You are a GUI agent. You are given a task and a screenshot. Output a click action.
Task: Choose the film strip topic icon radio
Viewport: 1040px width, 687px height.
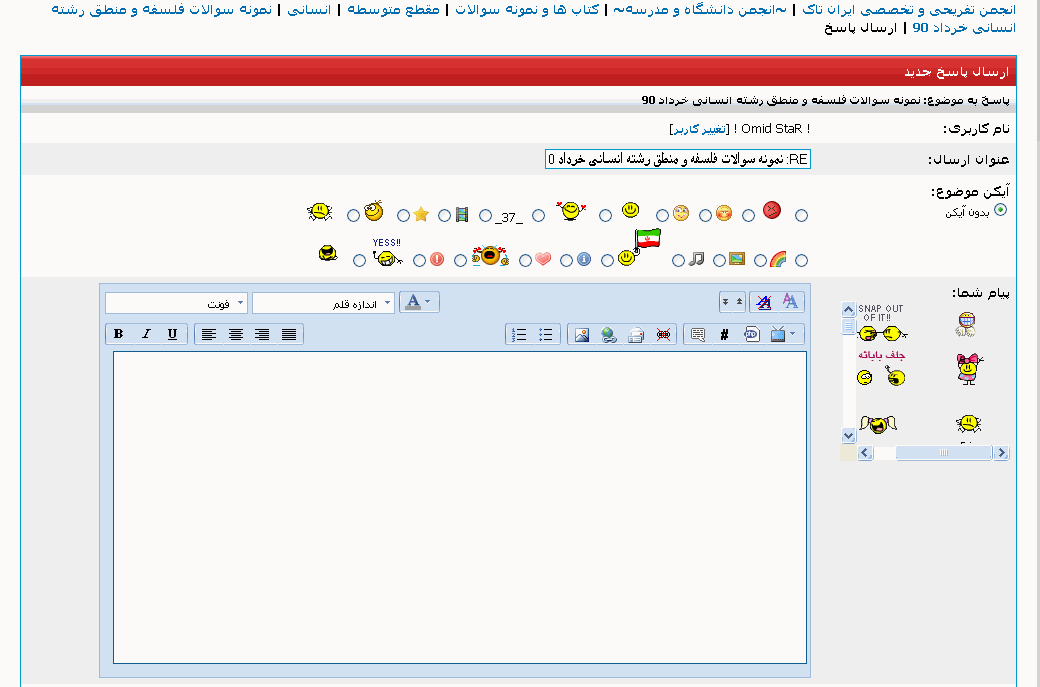tap(486, 216)
